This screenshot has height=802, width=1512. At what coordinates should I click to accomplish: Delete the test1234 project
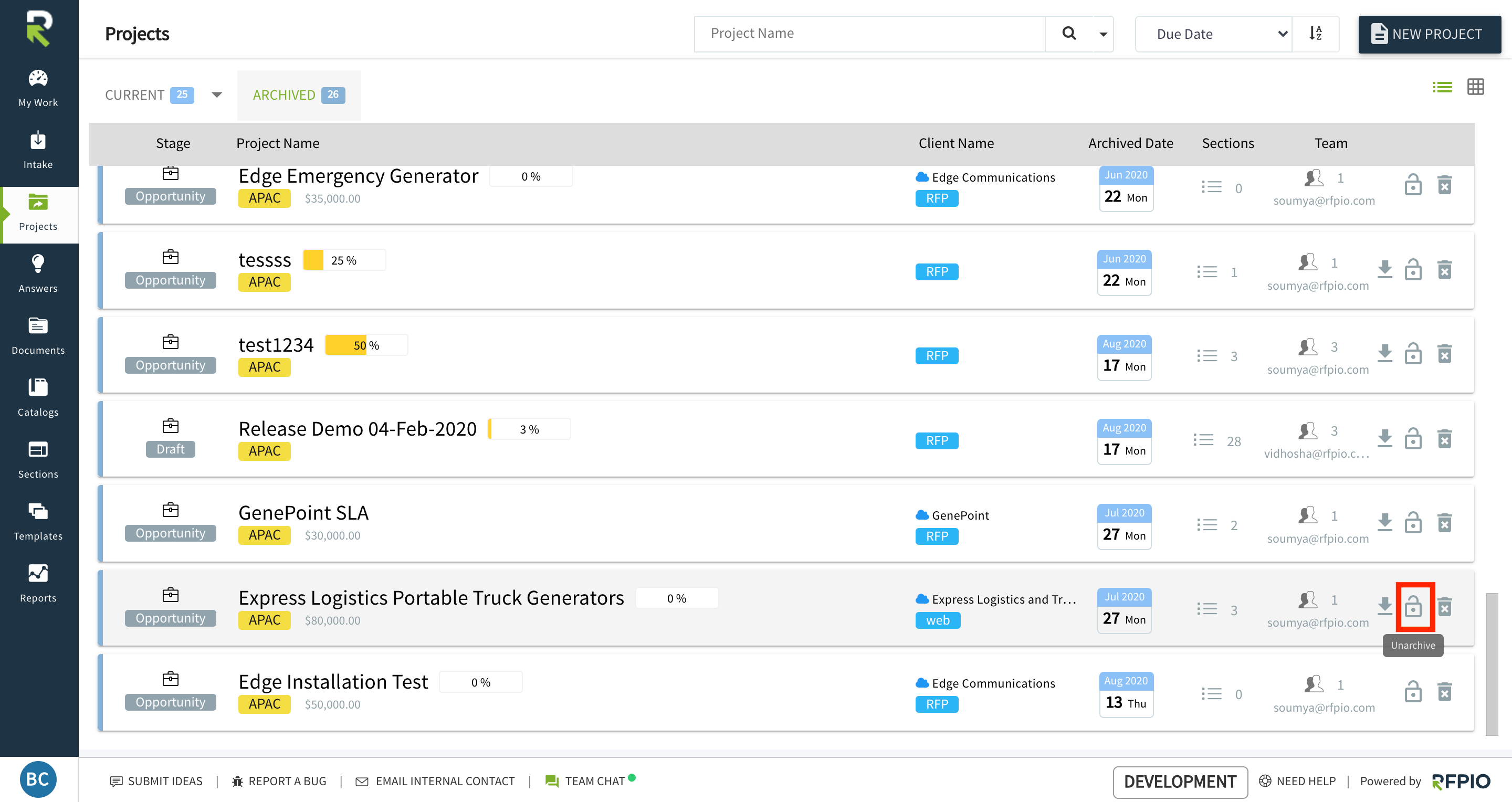point(1445,354)
